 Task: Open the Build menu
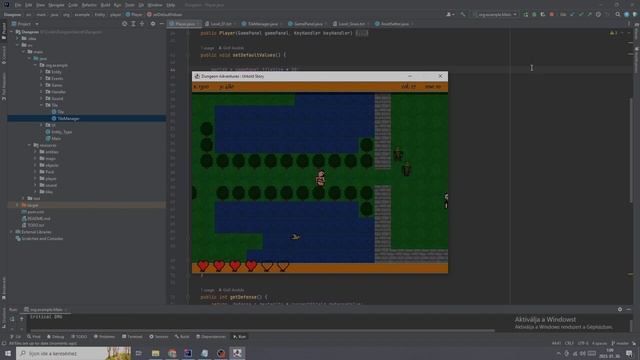pos(105,5)
